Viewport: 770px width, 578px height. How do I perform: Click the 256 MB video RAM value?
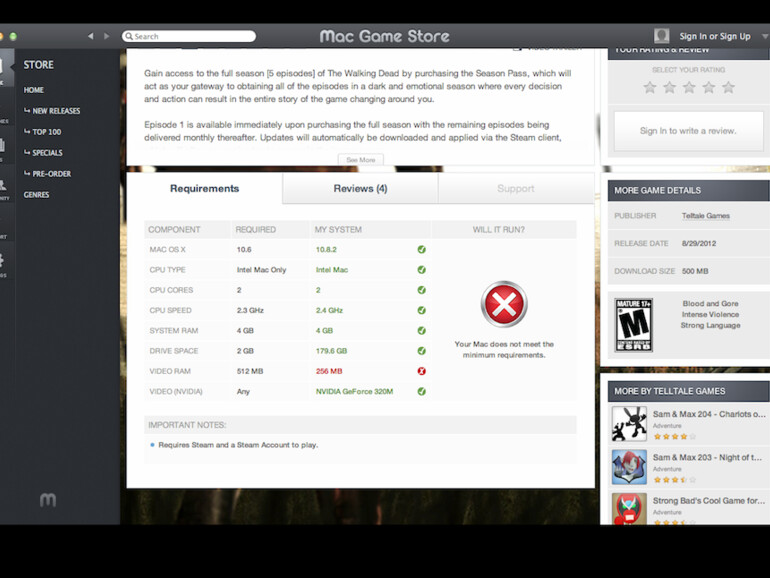tap(329, 371)
